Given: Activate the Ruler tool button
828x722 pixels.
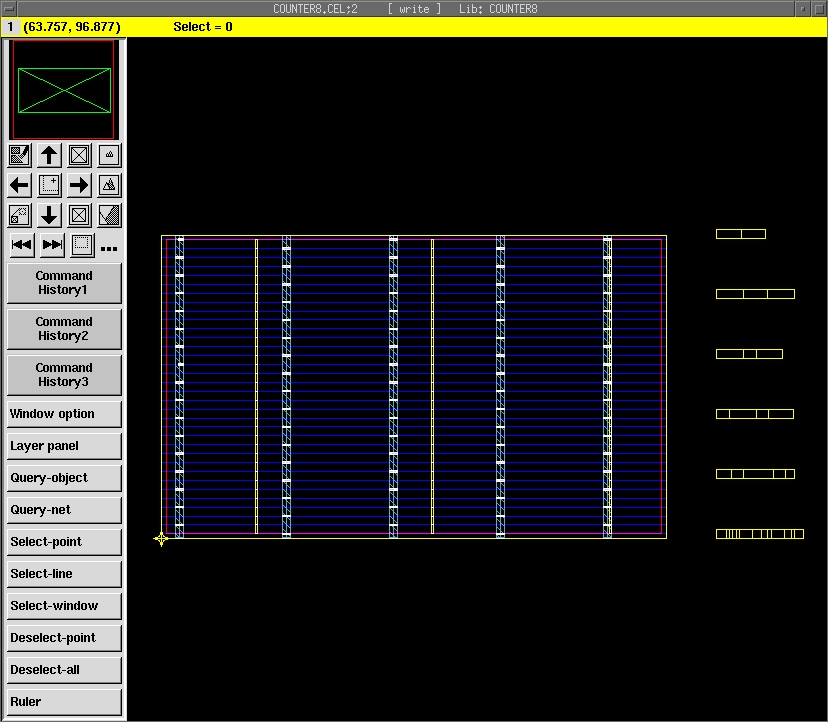Looking at the screenshot, I should [64, 702].
